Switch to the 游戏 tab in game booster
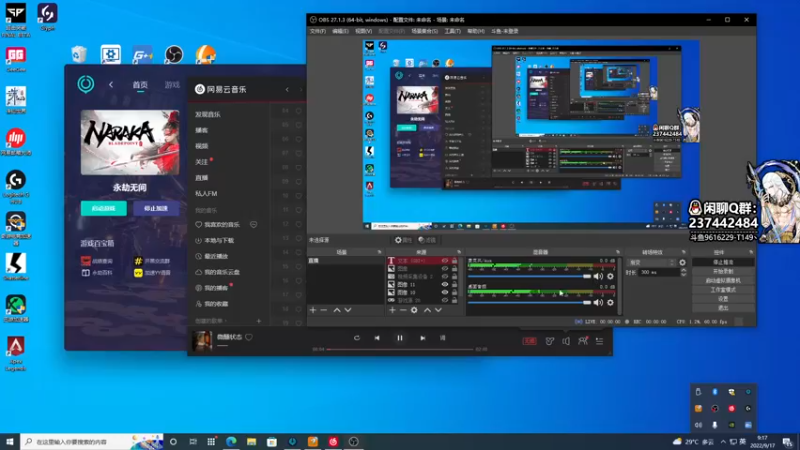This screenshot has width=800, height=450. pyautogui.click(x=172, y=85)
